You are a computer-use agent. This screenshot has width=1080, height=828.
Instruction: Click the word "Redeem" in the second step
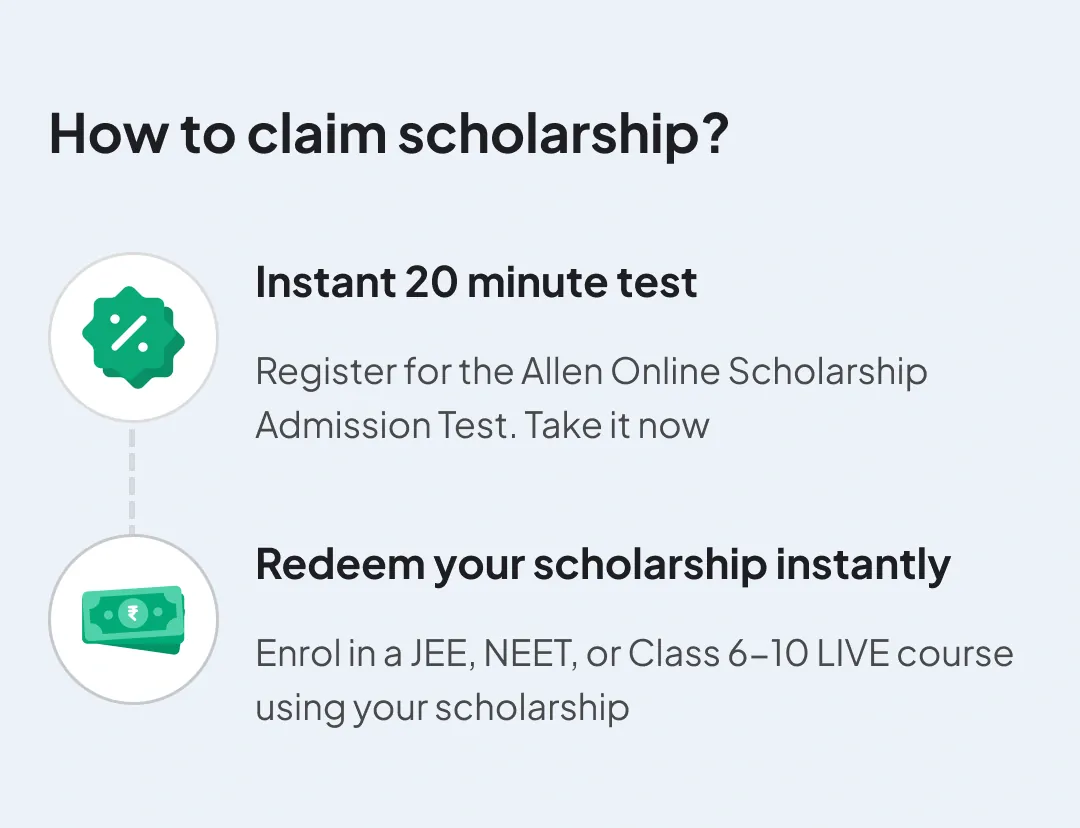coord(340,565)
